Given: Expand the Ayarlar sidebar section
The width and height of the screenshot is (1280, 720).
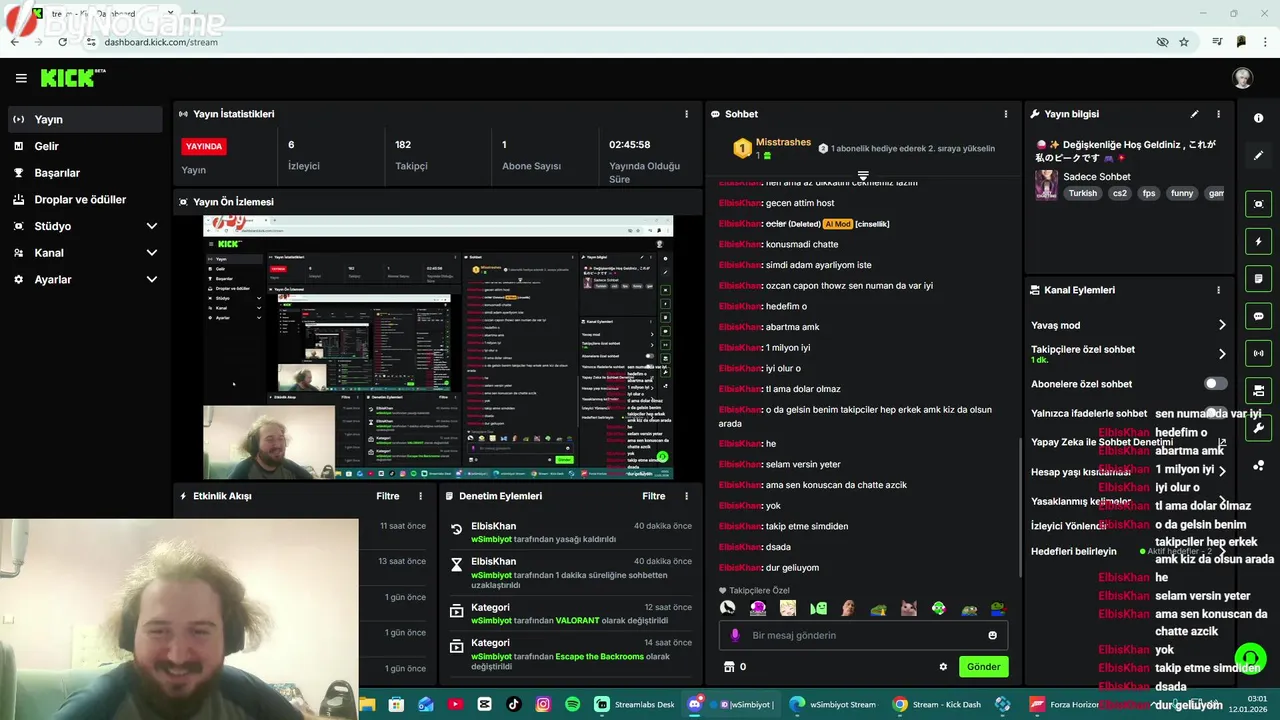Looking at the screenshot, I should pos(85,280).
